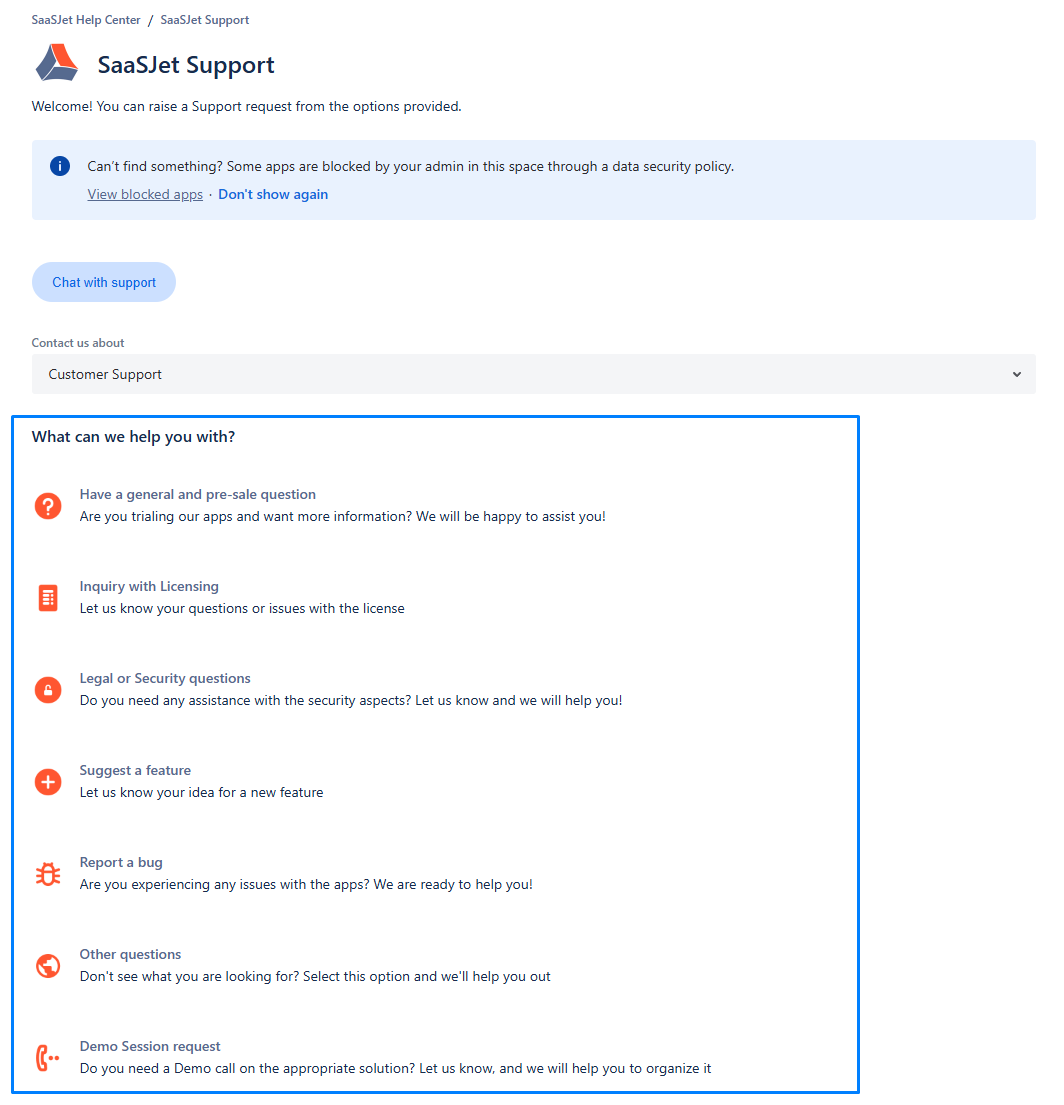
Task: Dismiss banner with Don't show again
Action: point(273,194)
